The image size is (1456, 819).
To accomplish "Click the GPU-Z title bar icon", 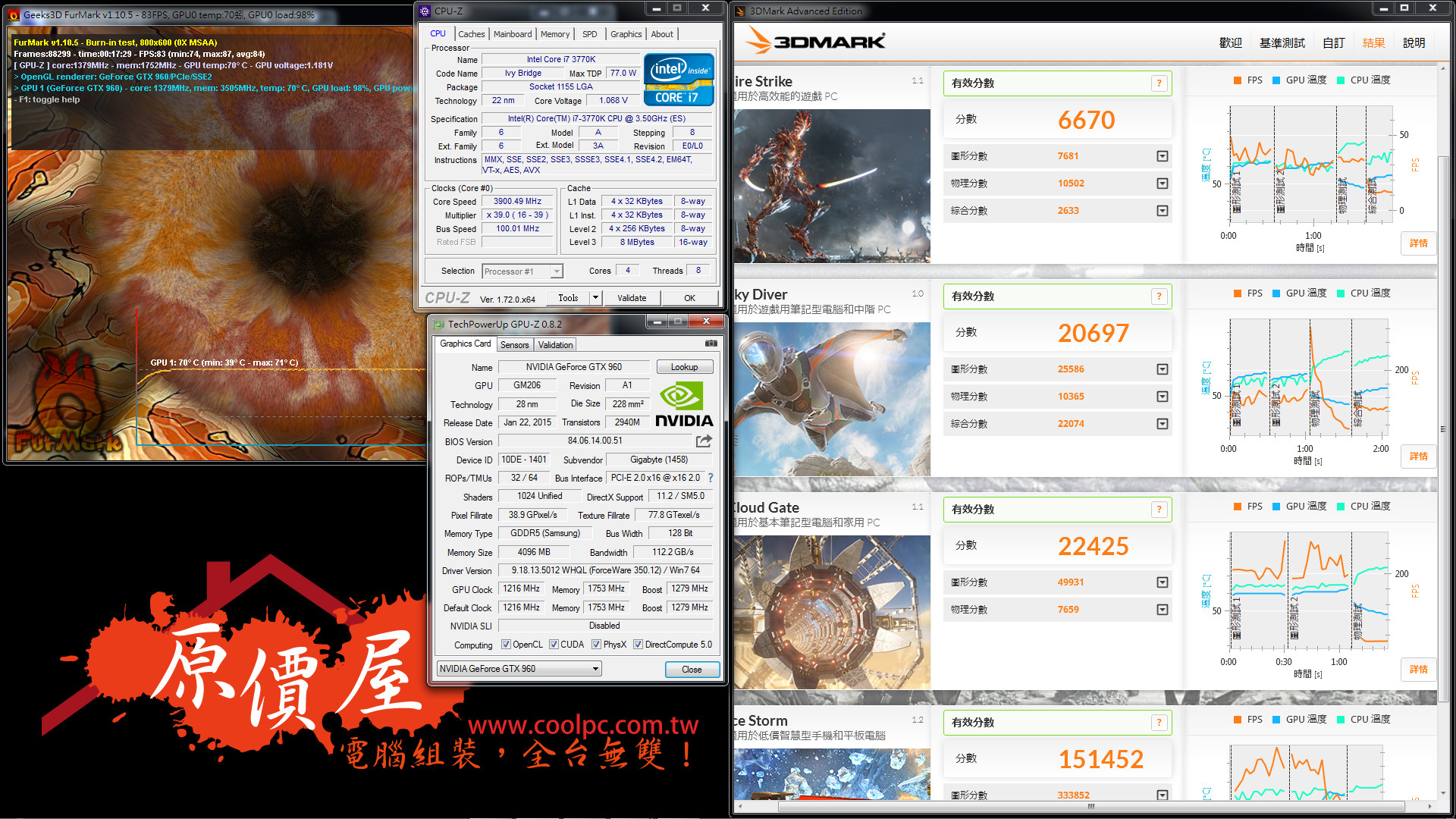I will click(x=438, y=324).
